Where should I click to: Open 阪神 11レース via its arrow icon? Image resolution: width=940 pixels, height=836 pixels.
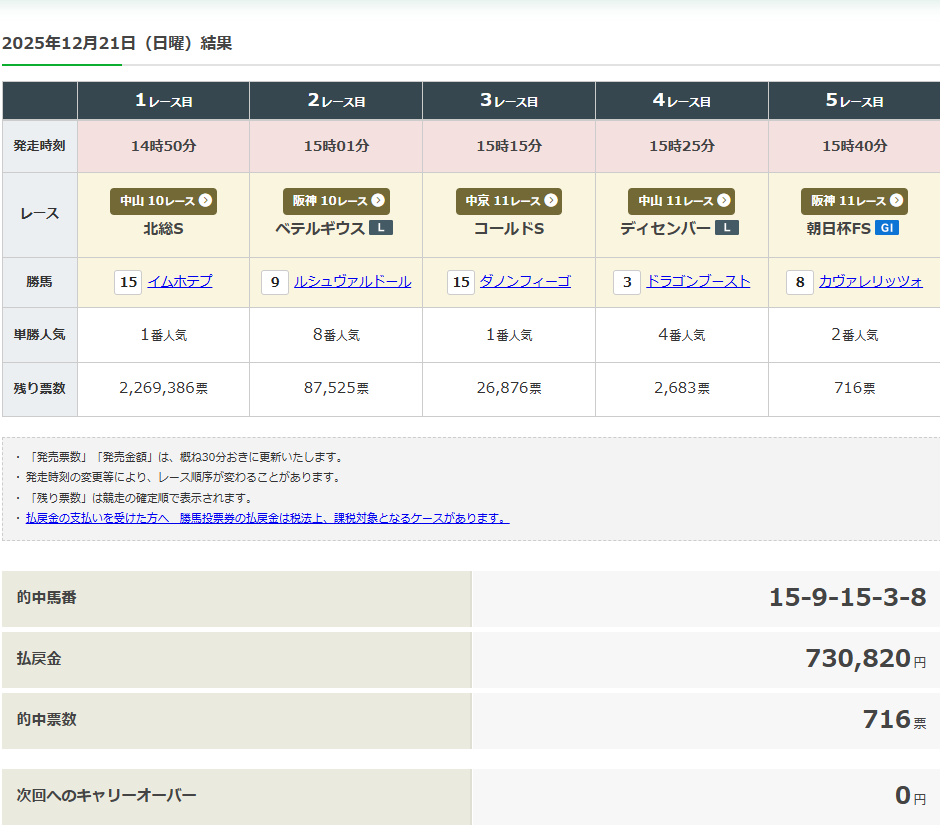click(x=896, y=201)
